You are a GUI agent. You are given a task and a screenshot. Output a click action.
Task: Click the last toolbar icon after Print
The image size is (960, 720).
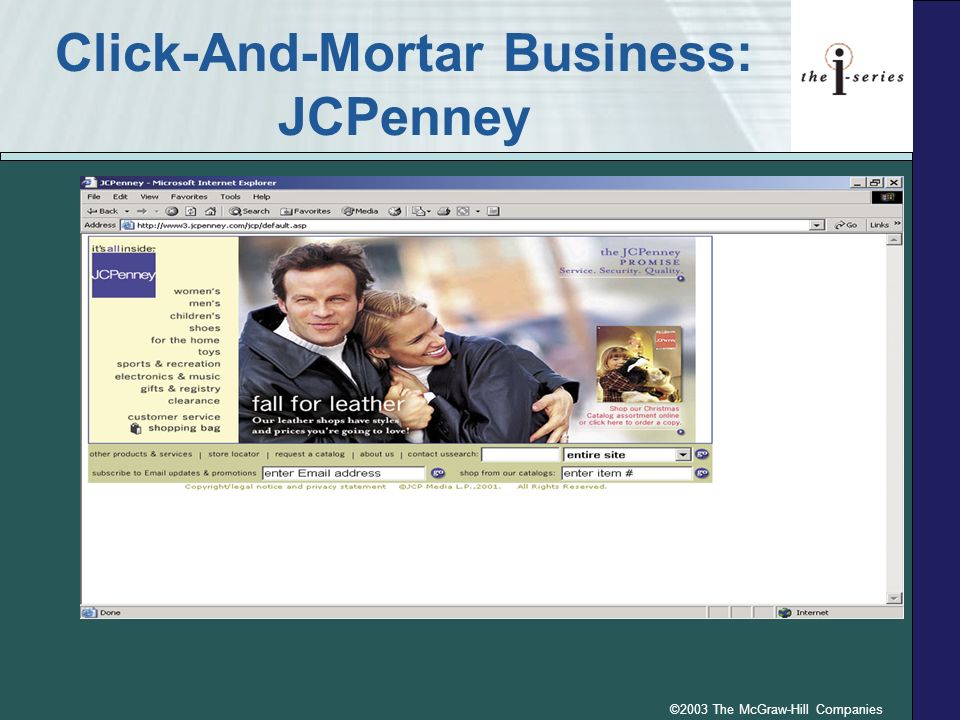[493, 211]
